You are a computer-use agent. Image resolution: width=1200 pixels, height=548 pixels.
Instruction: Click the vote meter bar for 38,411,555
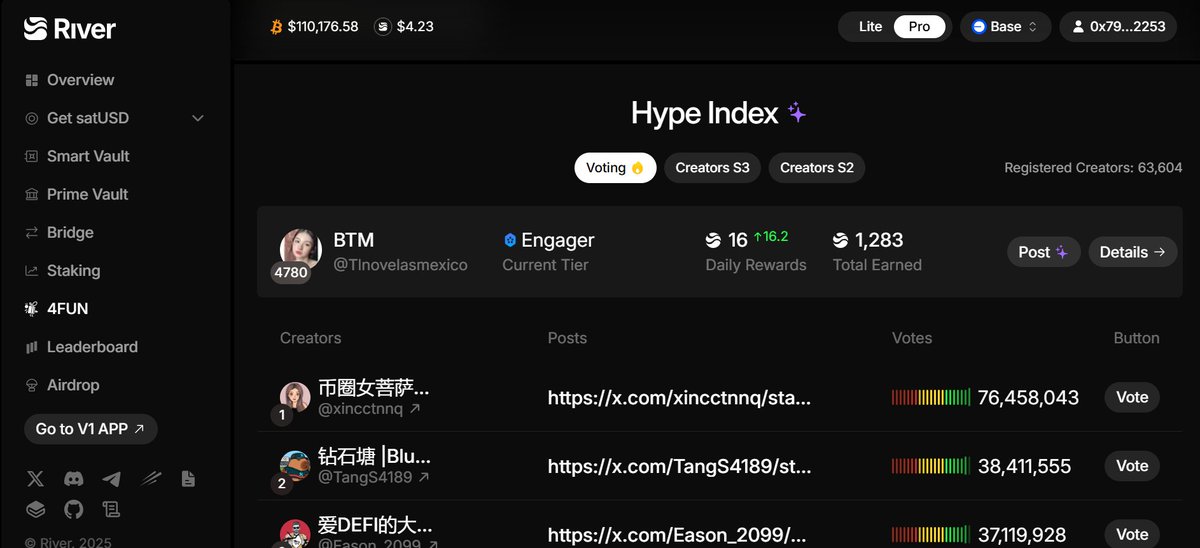(931, 467)
